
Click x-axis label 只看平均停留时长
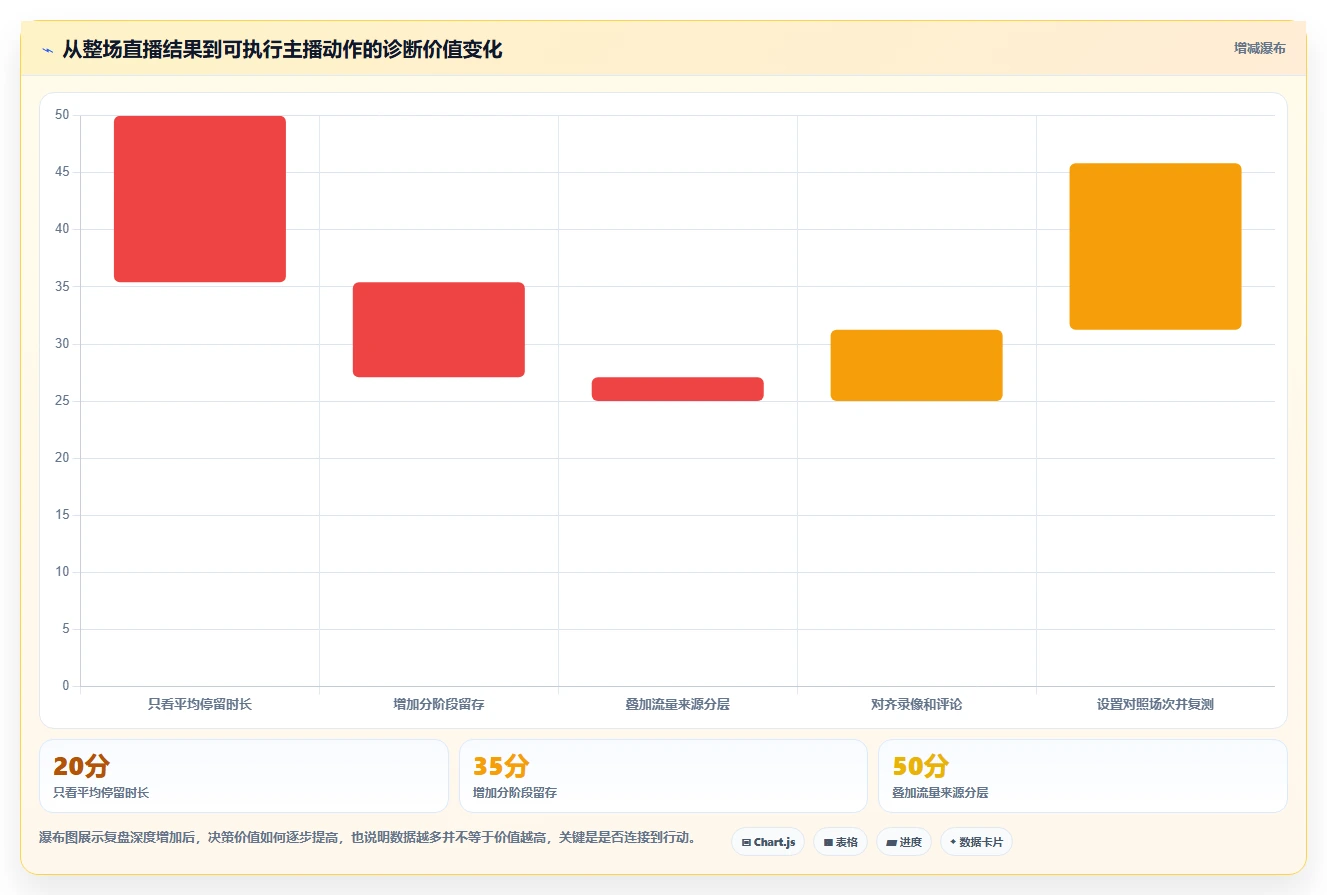tap(200, 704)
